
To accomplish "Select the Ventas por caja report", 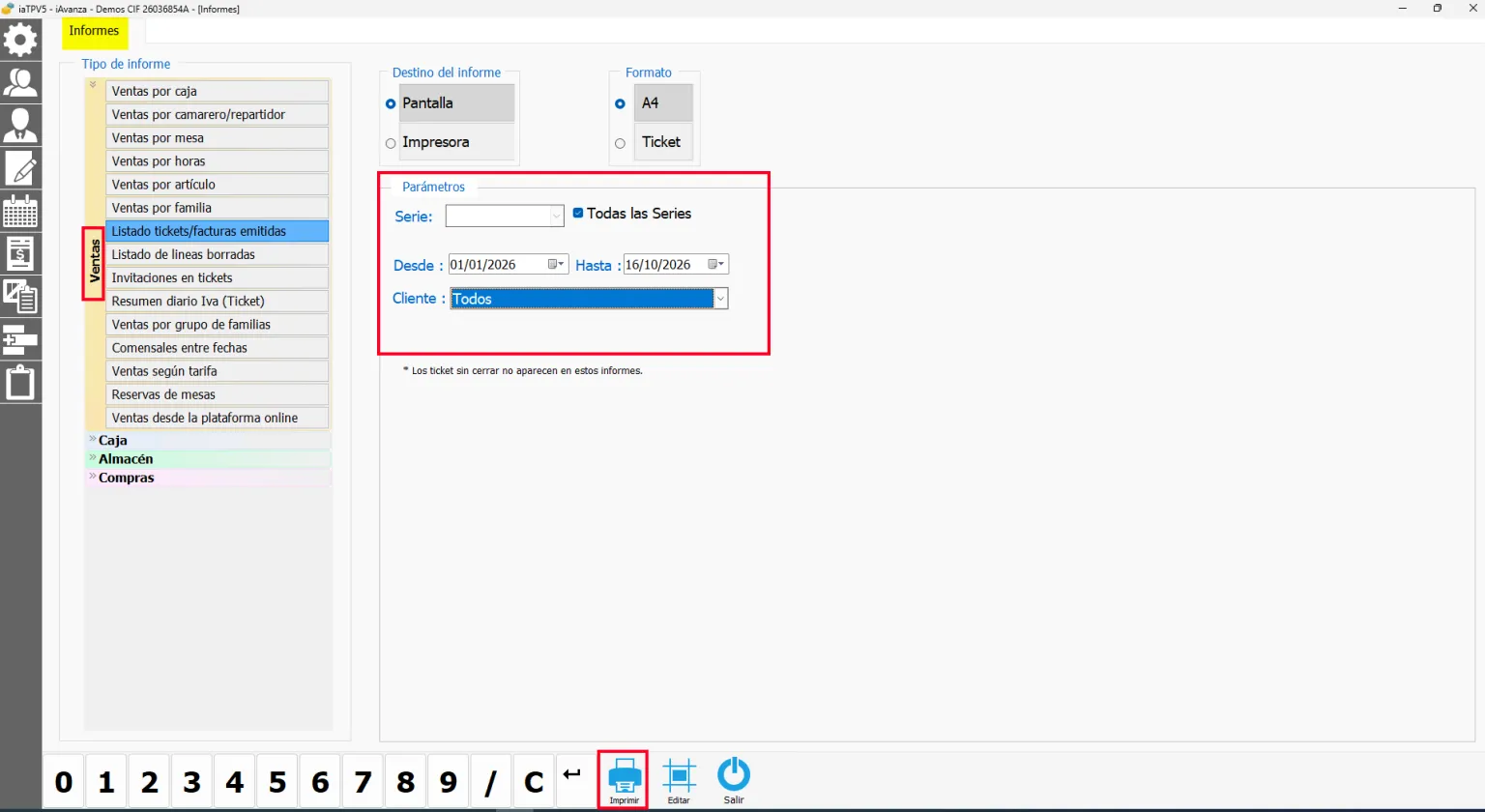I will (x=218, y=91).
